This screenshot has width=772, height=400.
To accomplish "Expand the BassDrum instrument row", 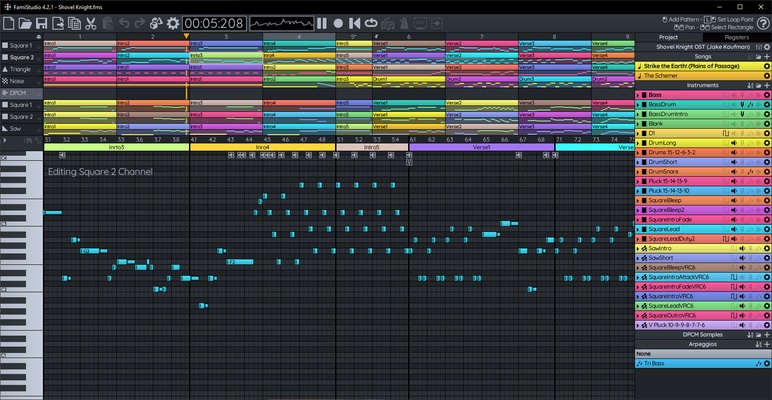I will 638,104.
